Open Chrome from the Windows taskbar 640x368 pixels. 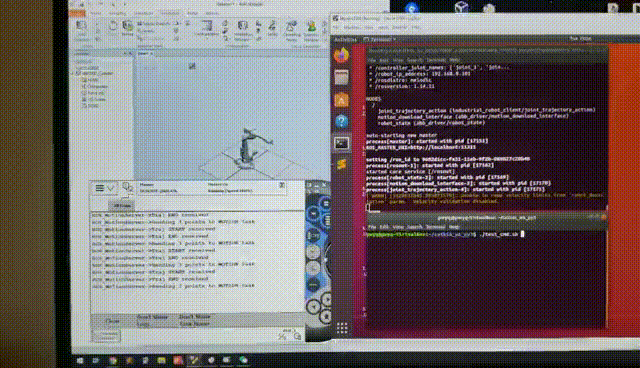113,360
